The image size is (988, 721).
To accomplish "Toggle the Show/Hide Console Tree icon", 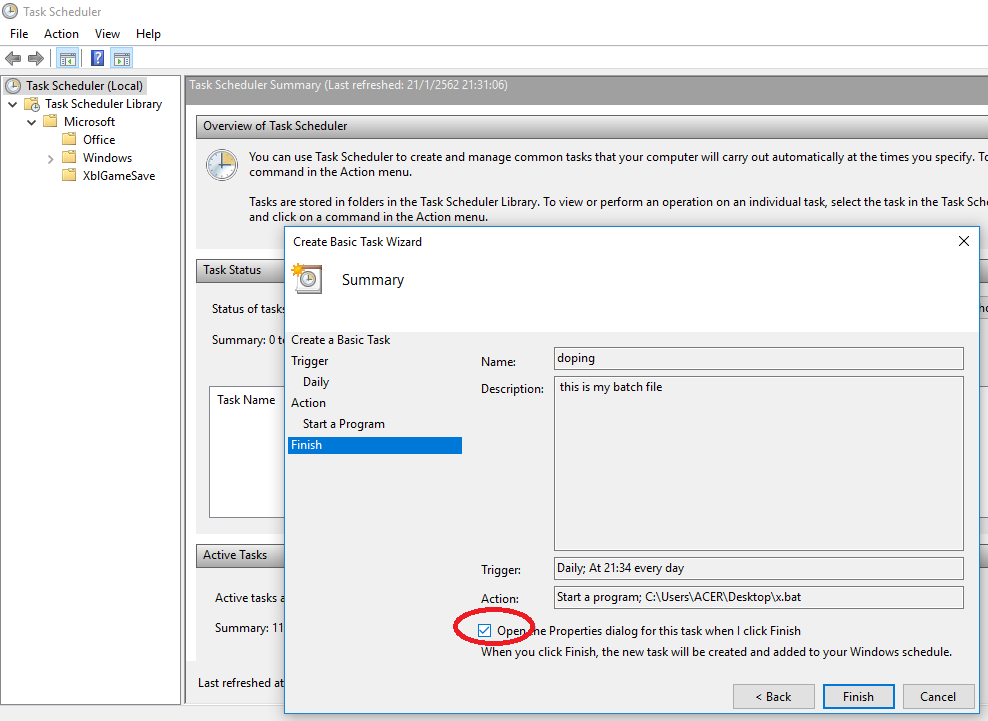I will [68, 59].
